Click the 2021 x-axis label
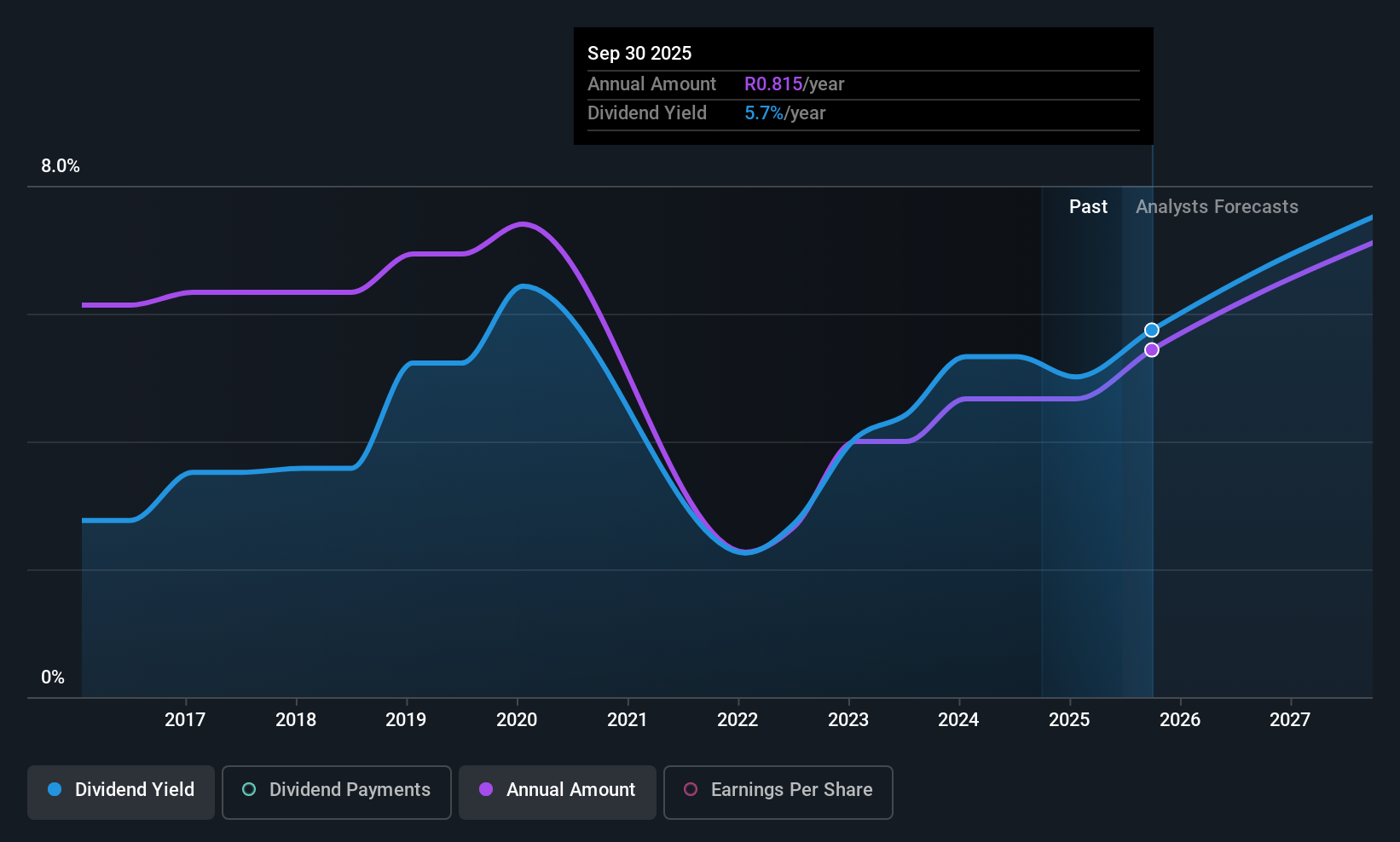1400x842 pixels. click(x=628, y=720)
